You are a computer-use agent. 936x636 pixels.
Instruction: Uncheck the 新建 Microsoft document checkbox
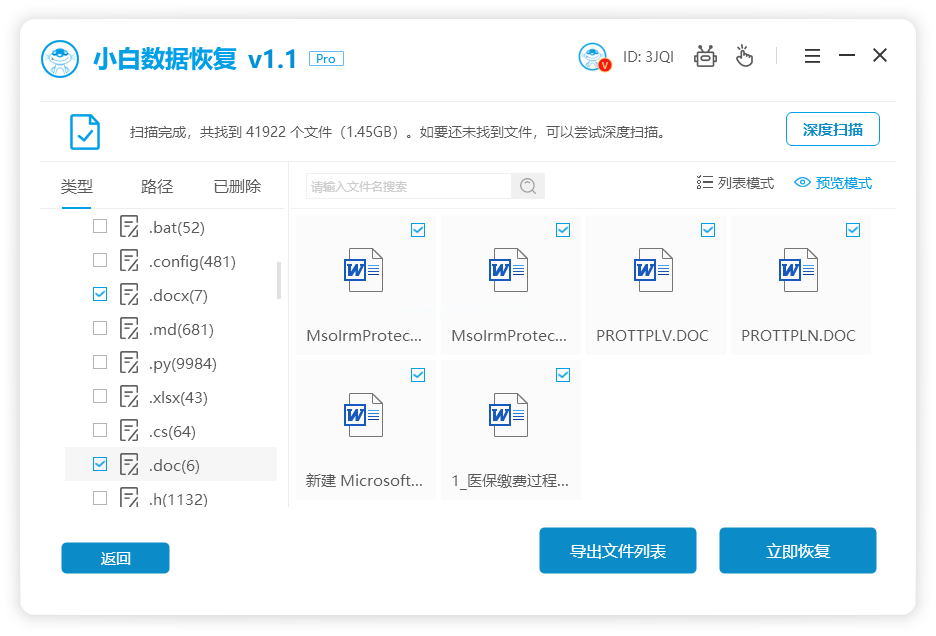pos(417,375)
